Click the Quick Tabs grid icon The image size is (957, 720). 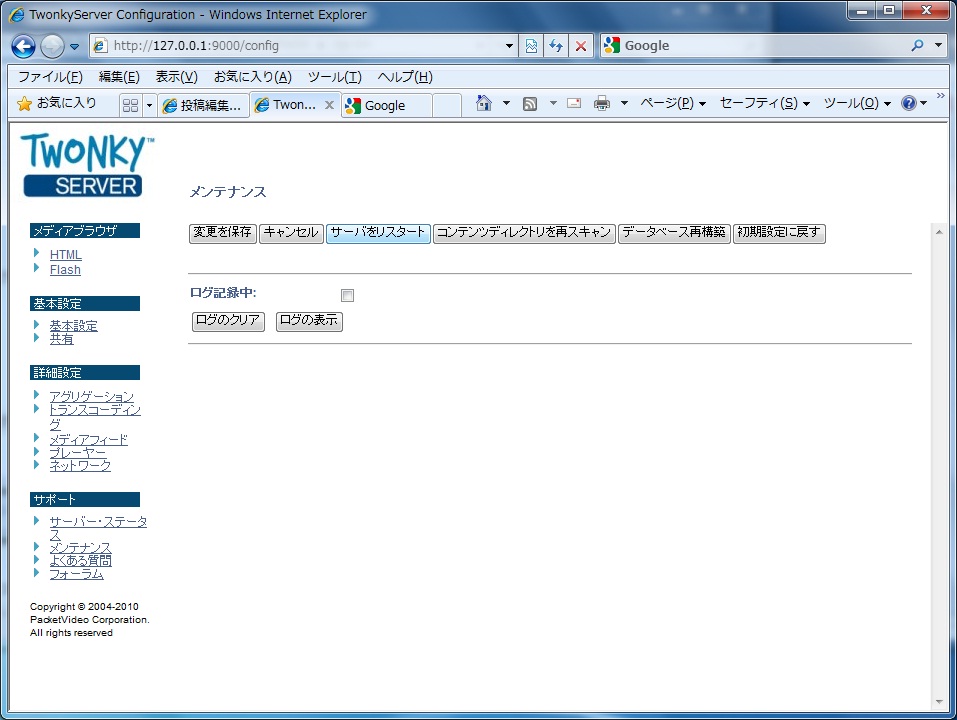[x=130, y=105]
